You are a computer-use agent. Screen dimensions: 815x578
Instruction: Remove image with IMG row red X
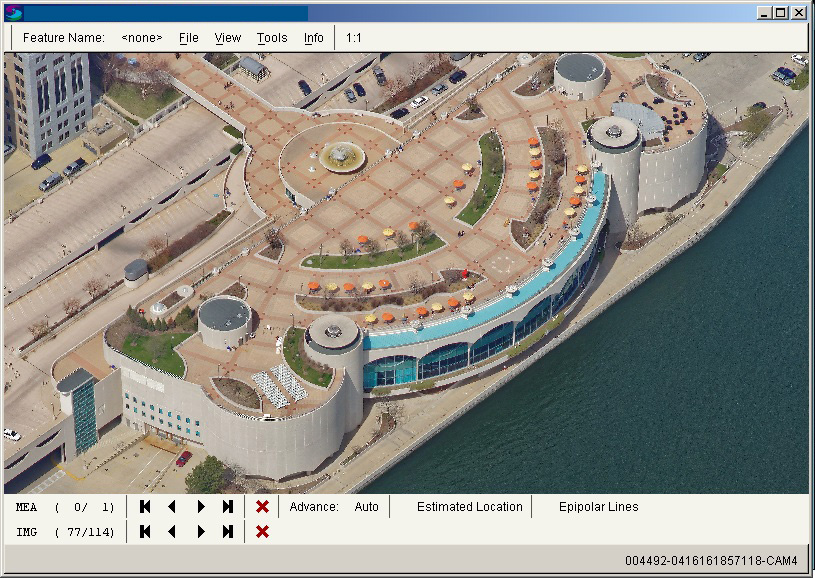pyautogui.click(x=262, y=532)
